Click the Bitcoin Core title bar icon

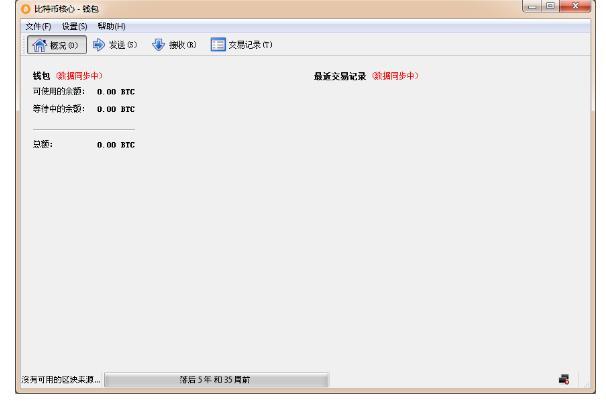coord(26,8)
